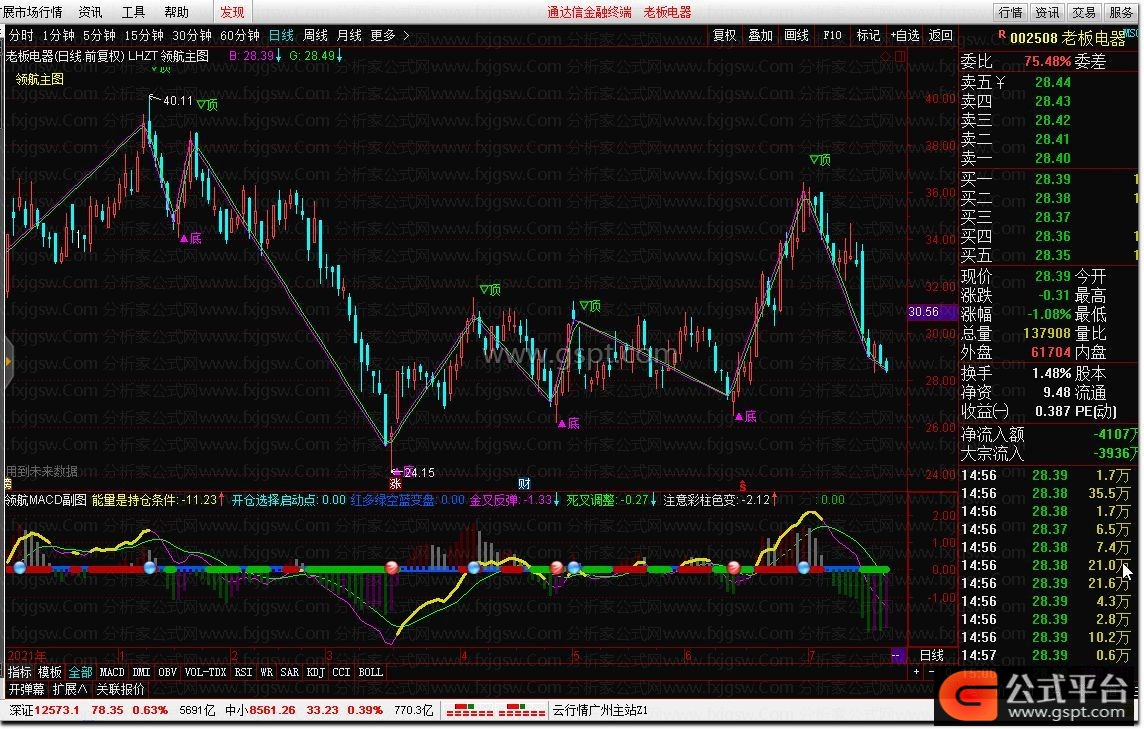Select the 60分钟 period
The height and width of the screenshot is (729, 1144).
pyautogui.click(x=240, y=35)
